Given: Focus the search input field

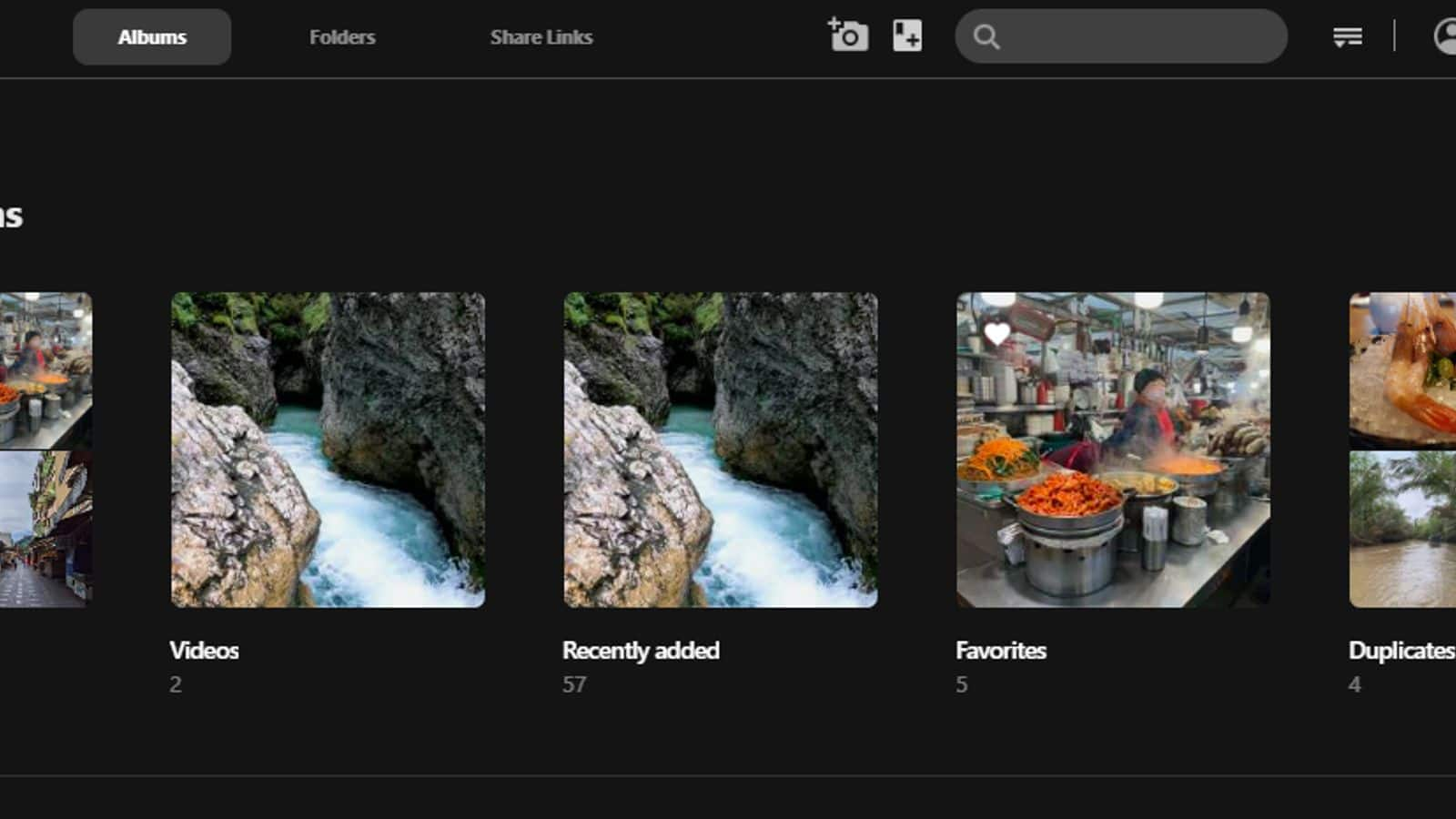Looking at the screenshot, I should pos(1121,36).
